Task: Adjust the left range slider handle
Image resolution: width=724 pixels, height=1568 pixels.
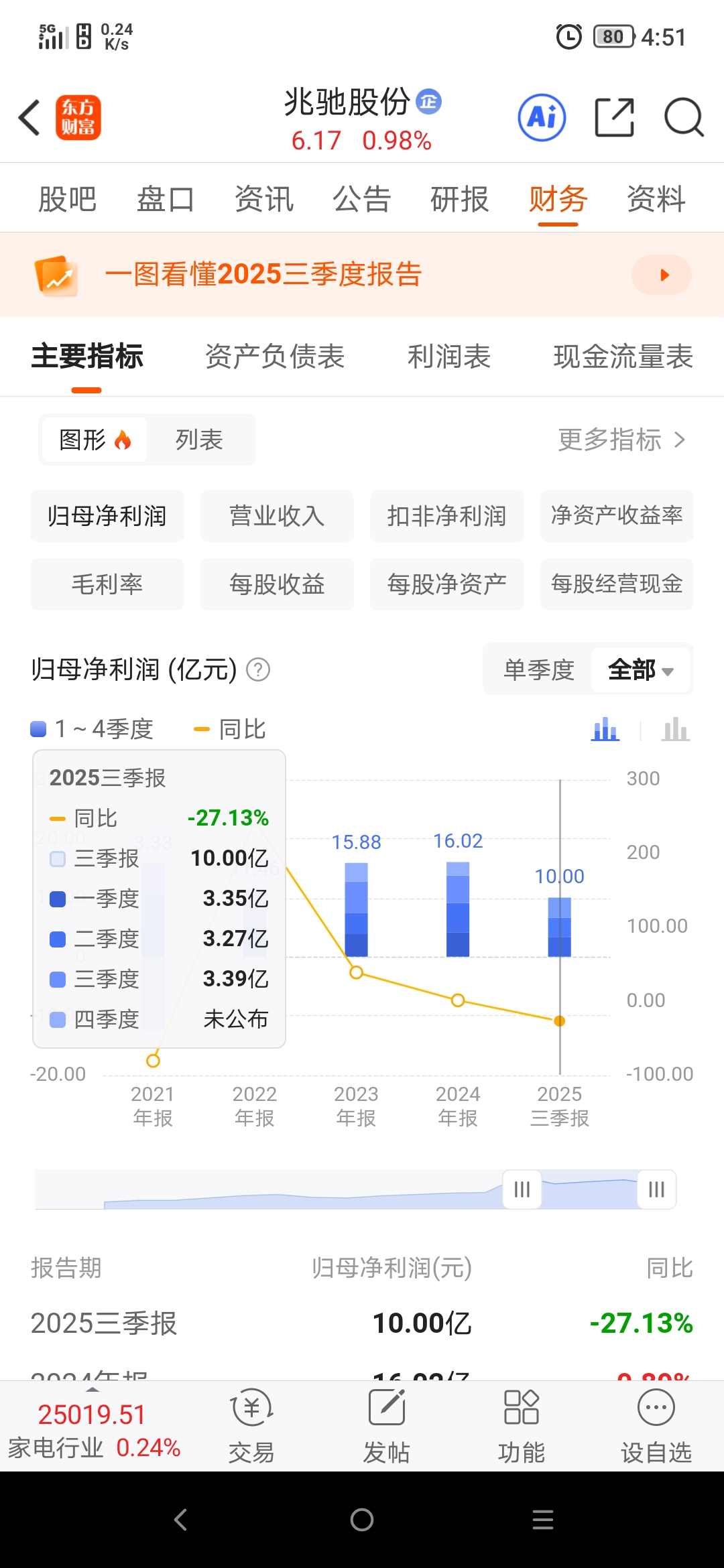Action: click(x=522, y=1189)
